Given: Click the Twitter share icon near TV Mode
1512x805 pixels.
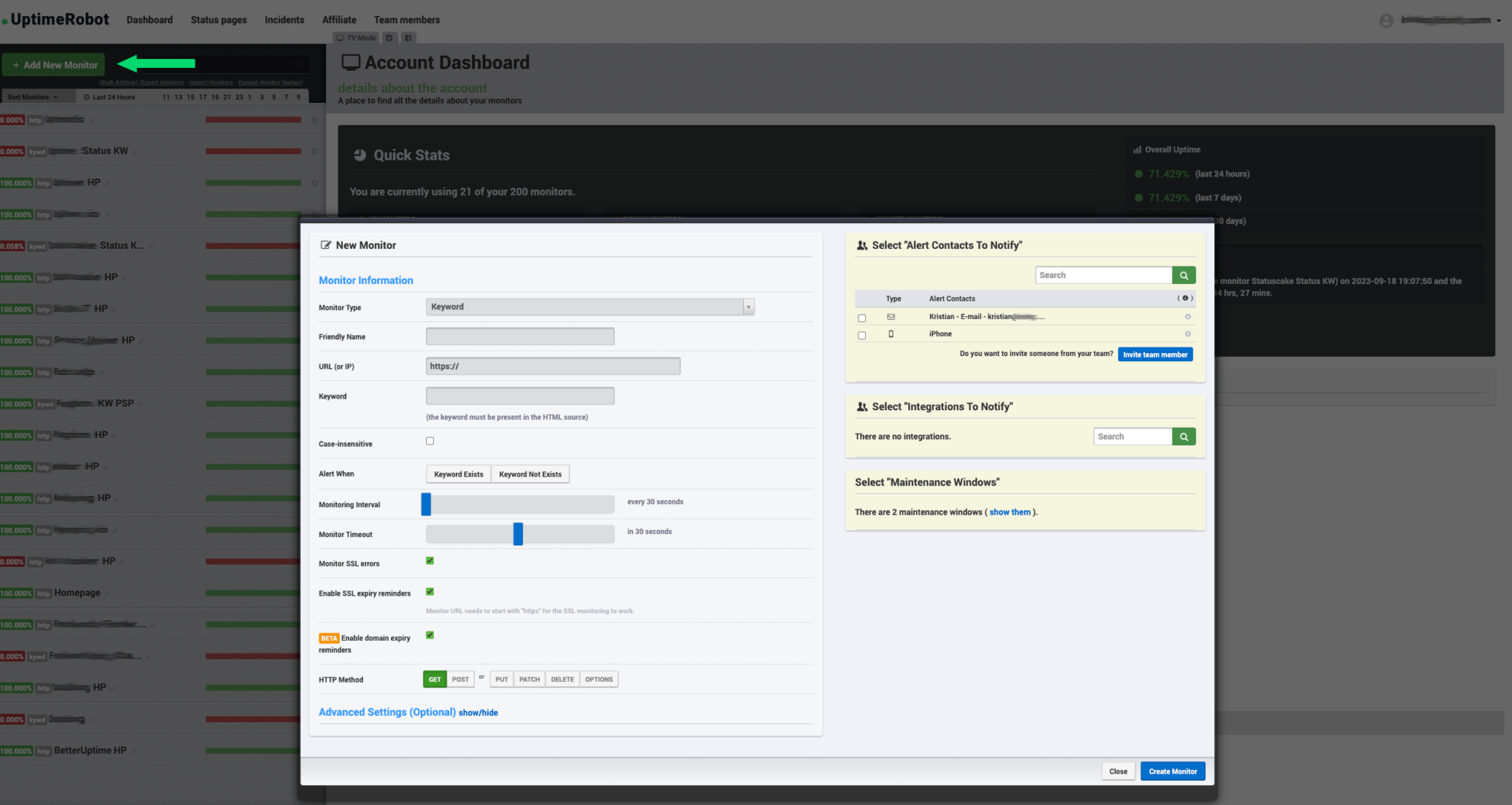Looking at the screenshot, I should pyautogui.click(x=389, y=37).
